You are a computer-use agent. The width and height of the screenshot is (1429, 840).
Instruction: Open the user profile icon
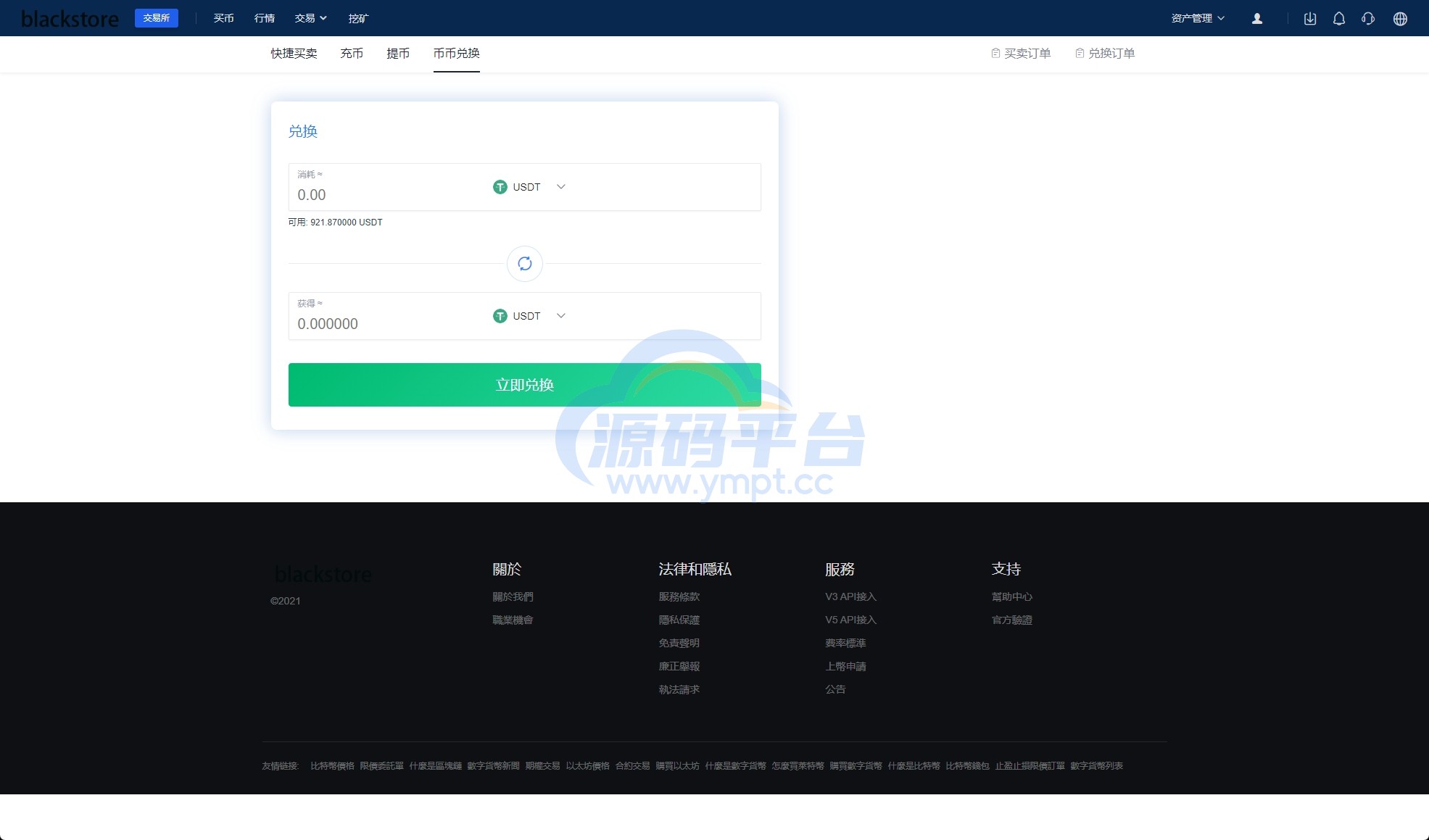(1257, 19)
